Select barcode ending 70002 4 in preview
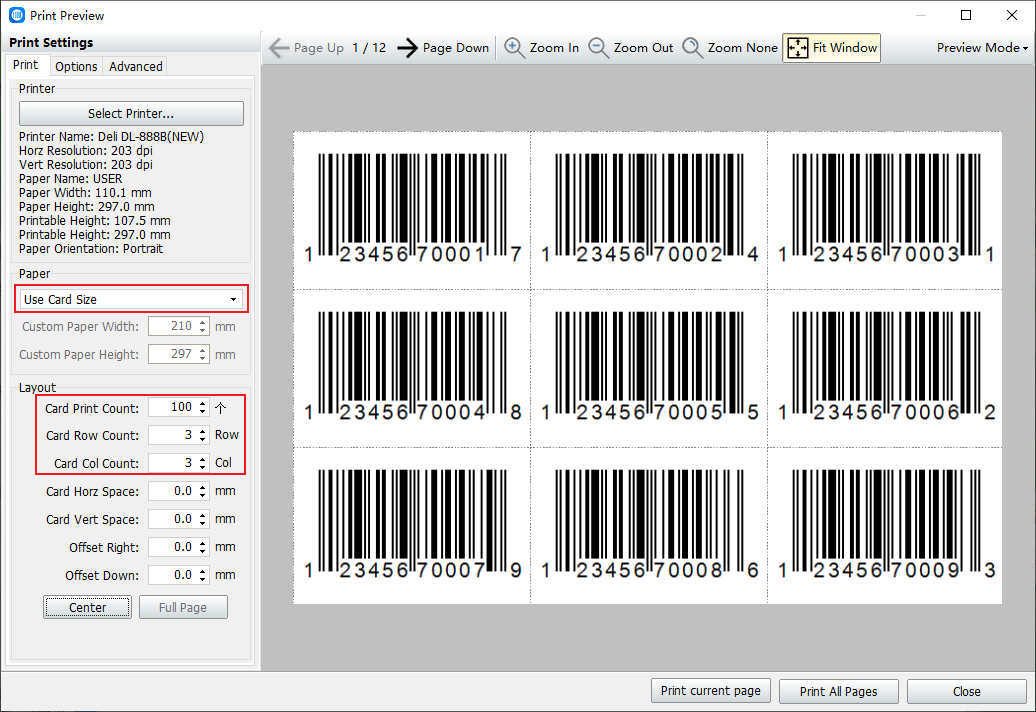 [649, 209]
